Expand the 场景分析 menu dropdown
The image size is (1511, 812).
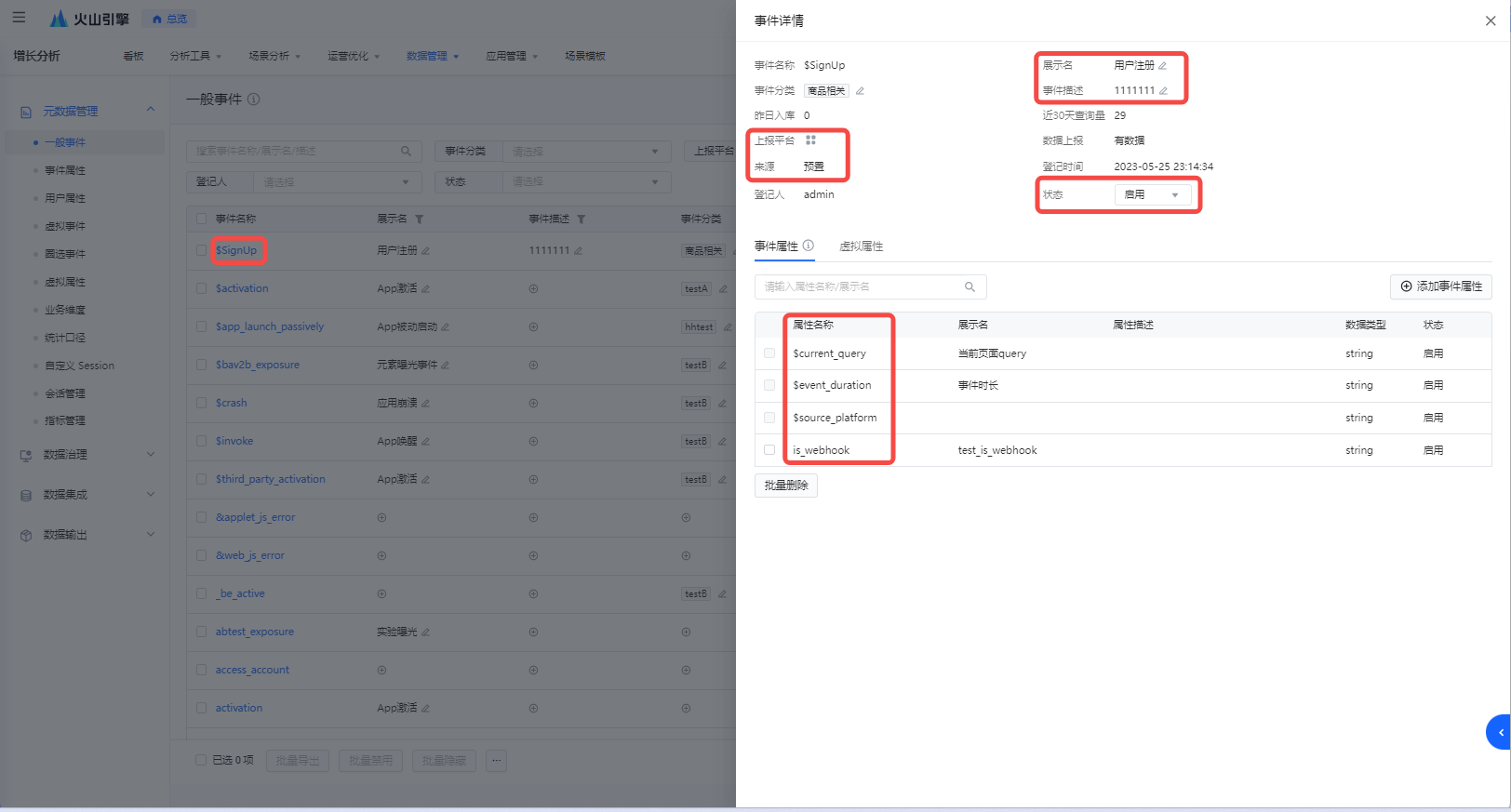coord(274,56)
